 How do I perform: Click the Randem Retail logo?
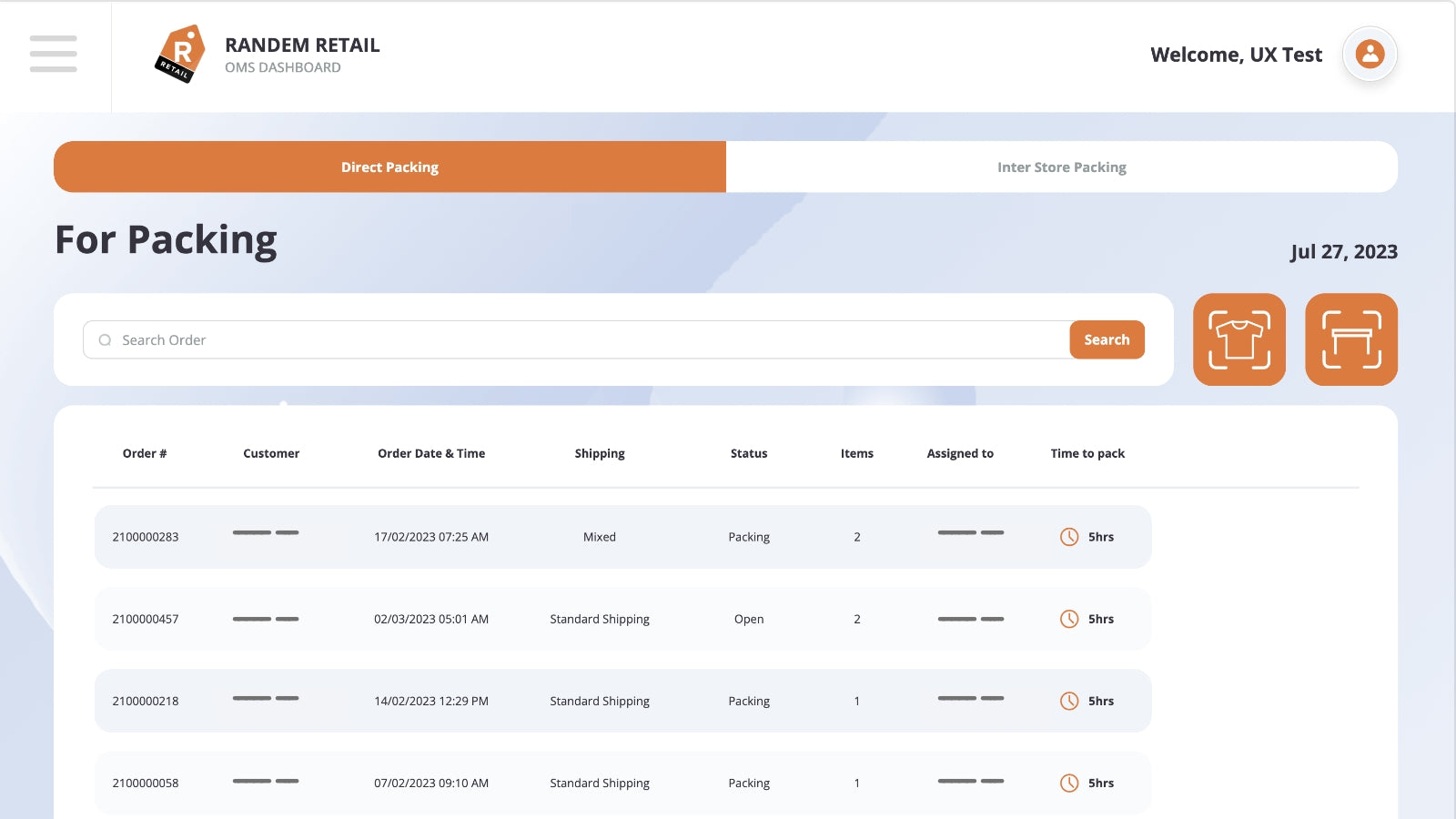click(179, 55)
